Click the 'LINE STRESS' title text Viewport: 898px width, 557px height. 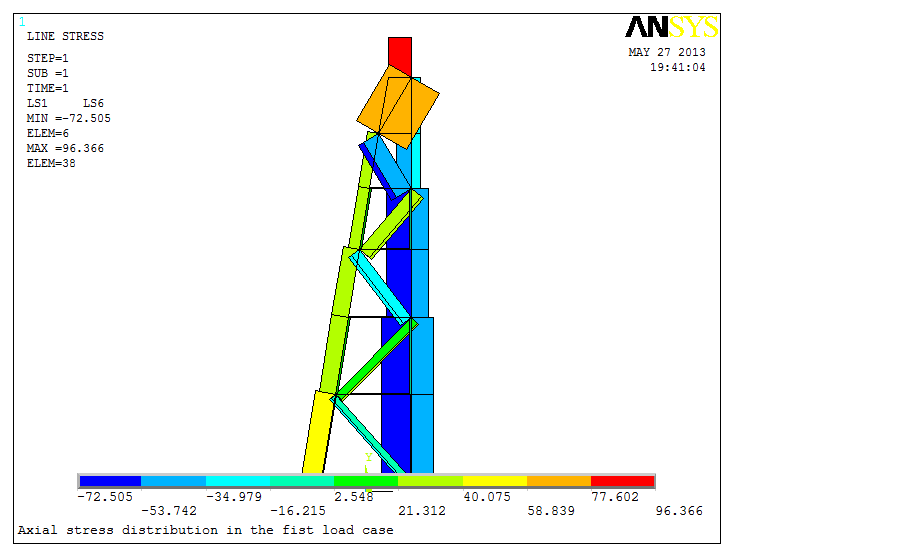[x=65, y=36]
